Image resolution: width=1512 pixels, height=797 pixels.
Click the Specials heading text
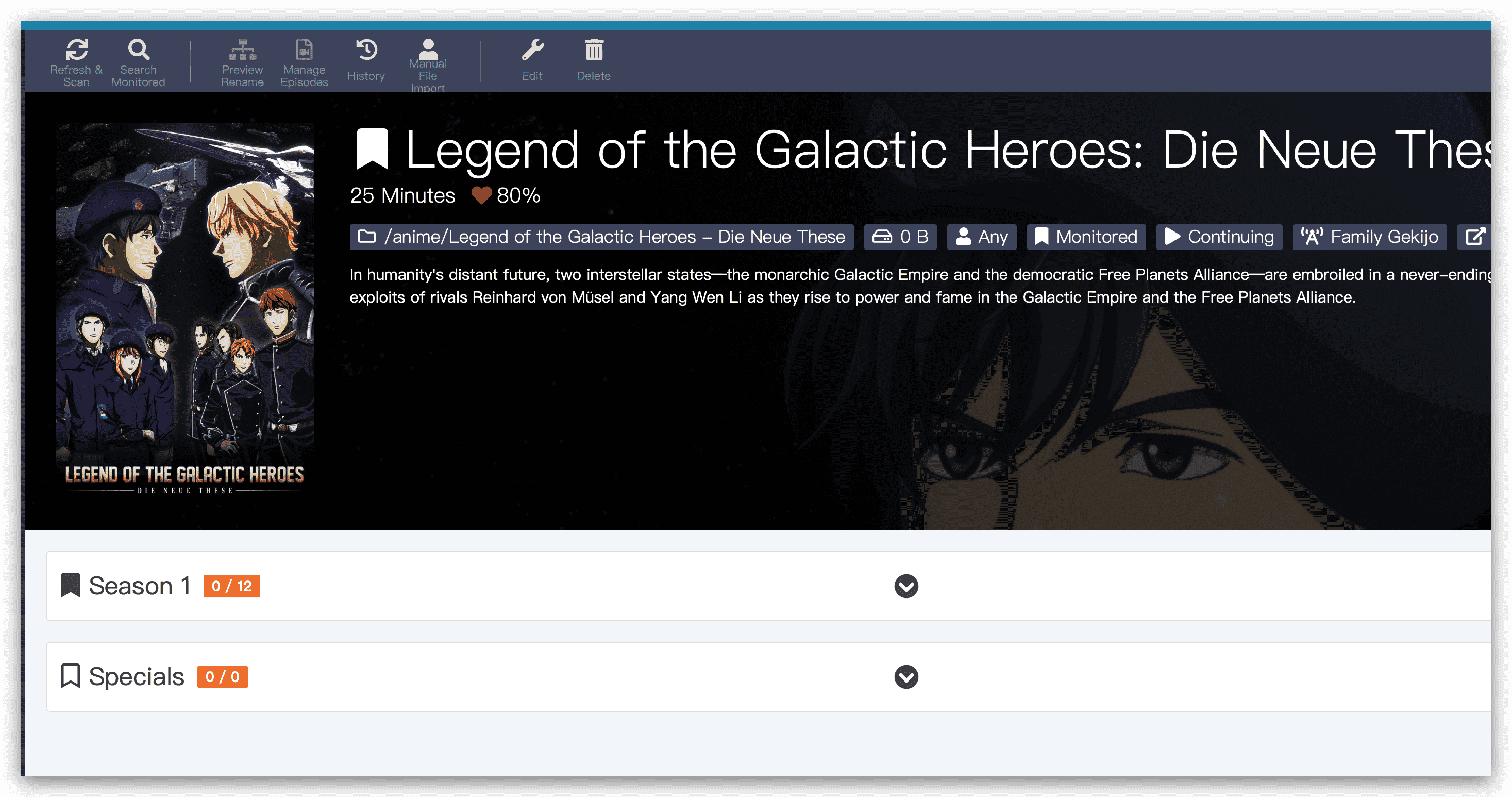click(x=136, y=676)
